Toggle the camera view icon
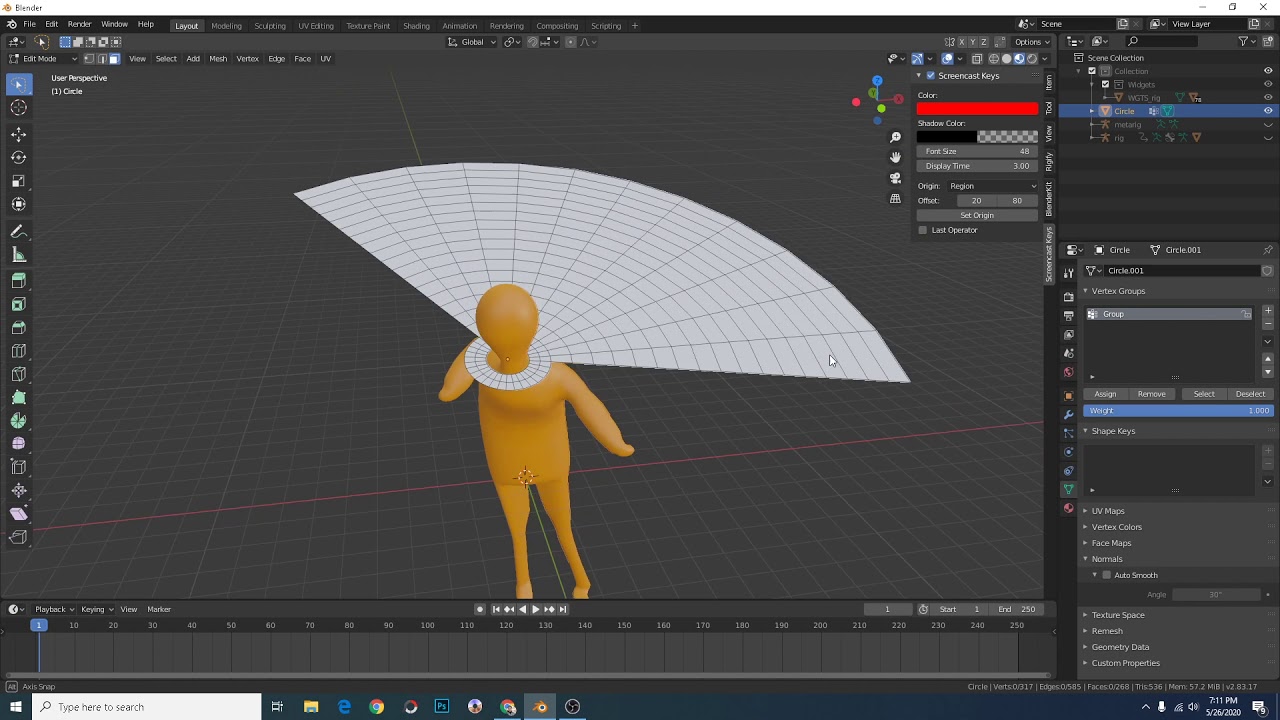Image resolution: width=1280 pixels, height=720 pixels. click(895, 178)
